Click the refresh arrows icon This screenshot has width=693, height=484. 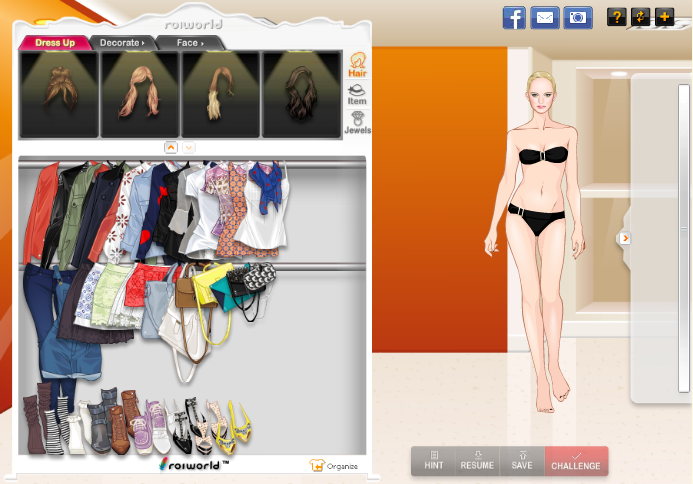pos(640,17)
